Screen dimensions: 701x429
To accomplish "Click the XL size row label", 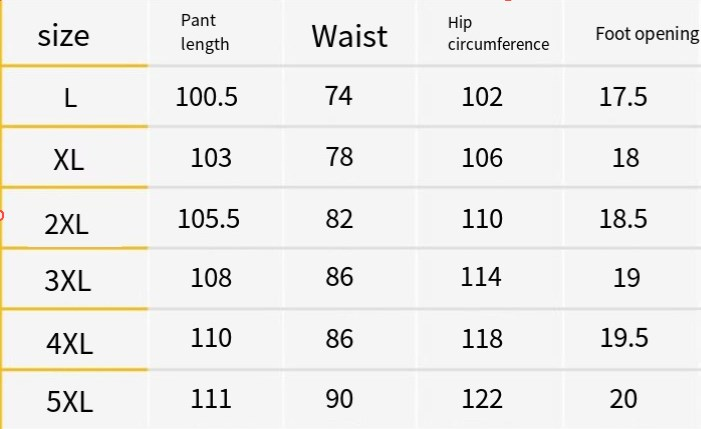I will point(69,160).
